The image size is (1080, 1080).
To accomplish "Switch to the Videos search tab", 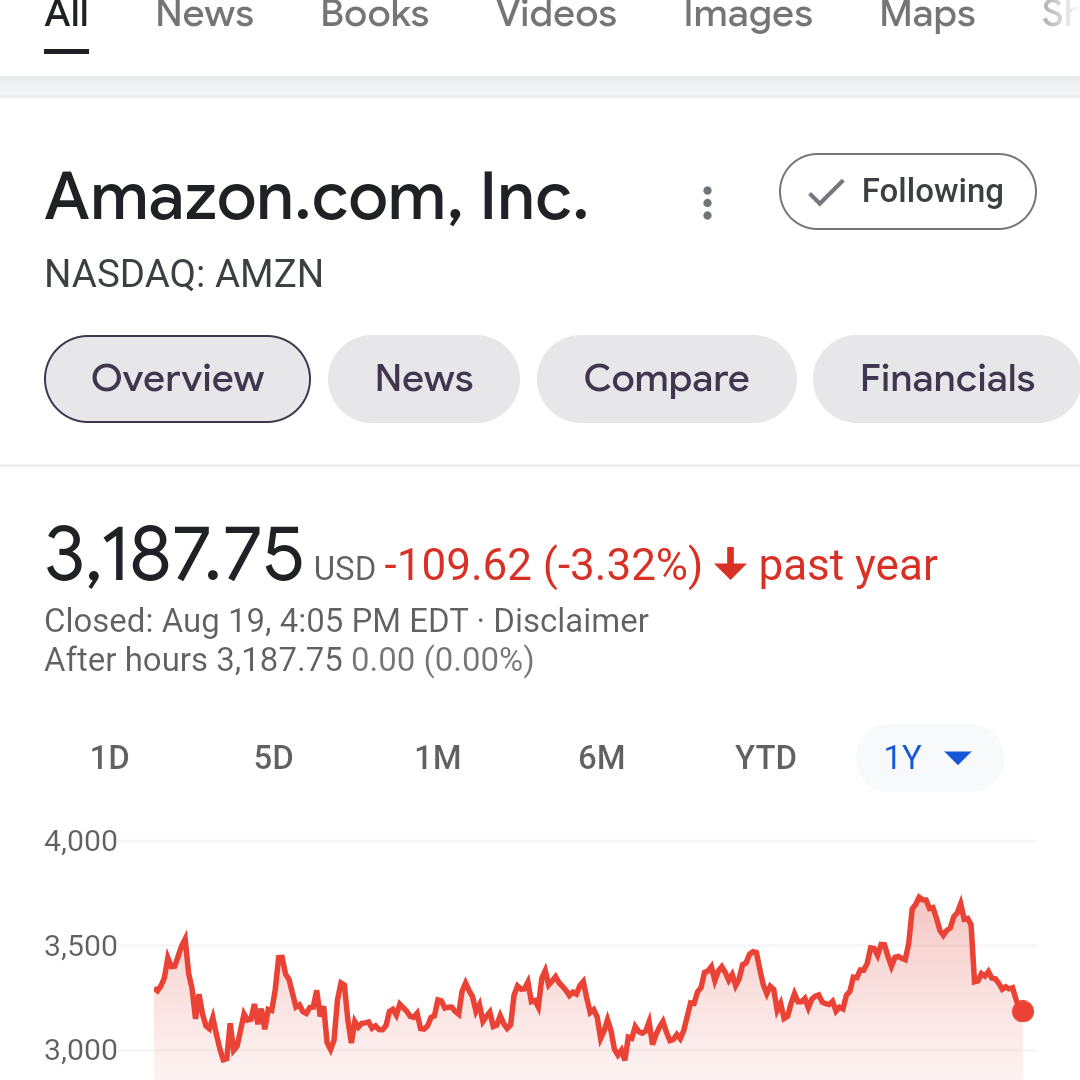I will point(555,15).
